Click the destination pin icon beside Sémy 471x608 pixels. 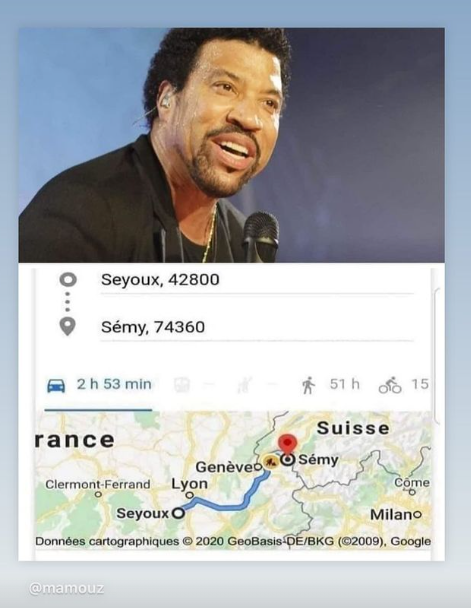67,327
